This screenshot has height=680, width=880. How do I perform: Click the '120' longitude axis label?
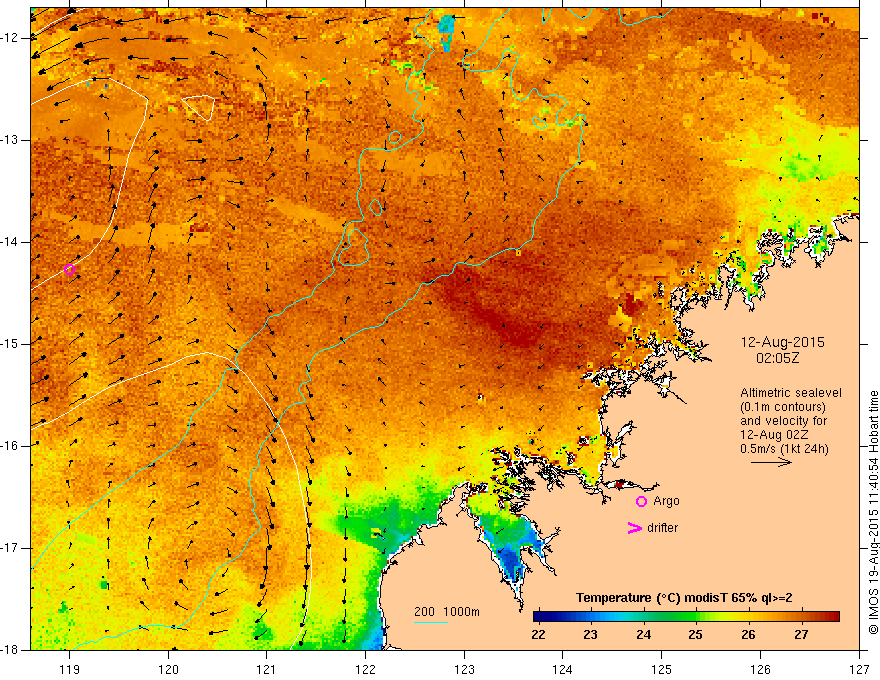pyautogui.click(x=168, y=669)
